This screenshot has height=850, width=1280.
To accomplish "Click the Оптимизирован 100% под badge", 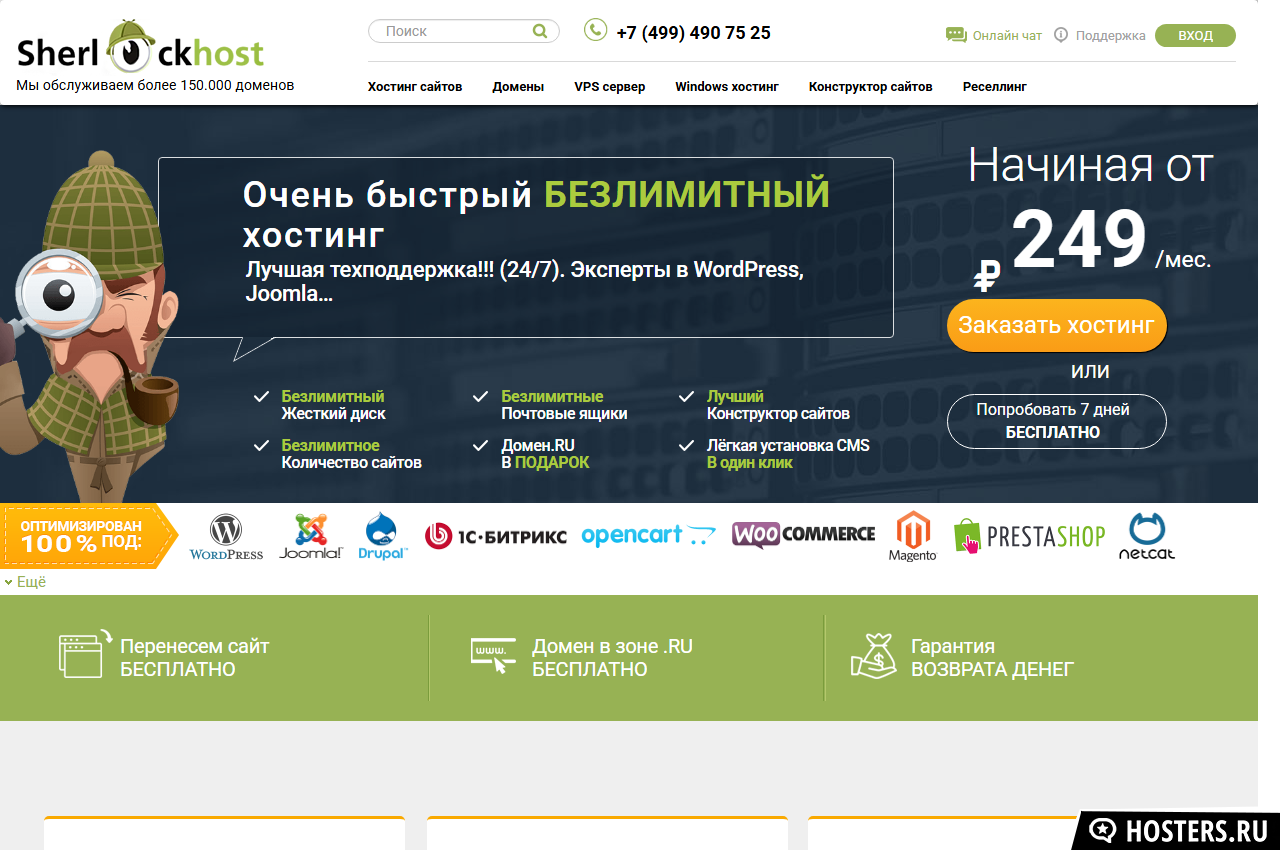I will coord(88,537).
